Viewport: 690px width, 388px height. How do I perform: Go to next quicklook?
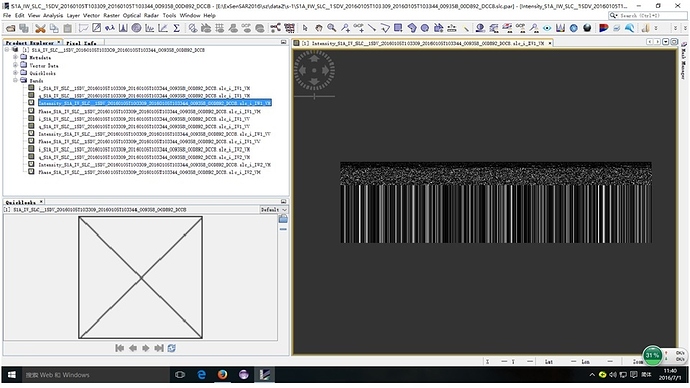146,348
